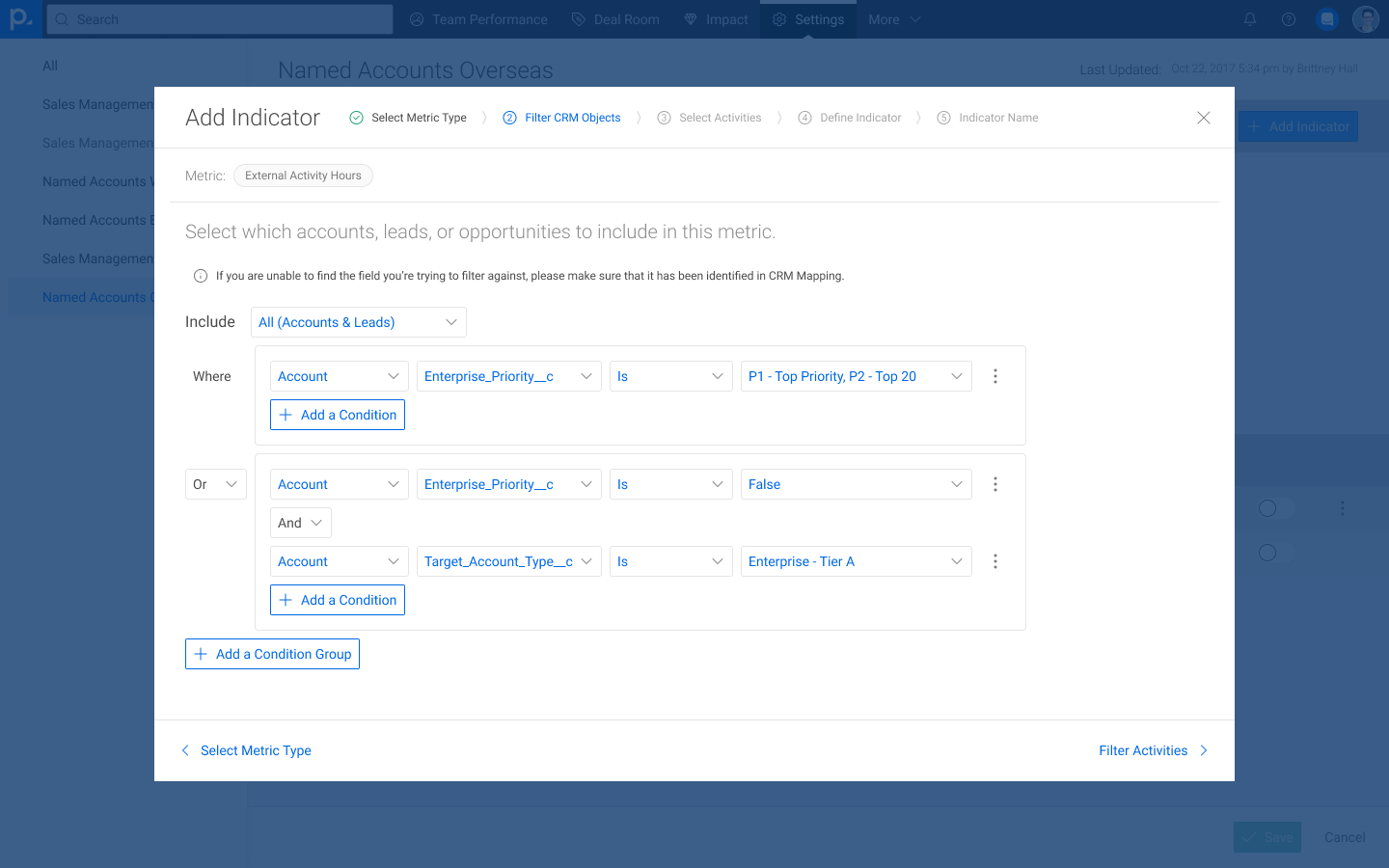Switch to the Filter CRM Objects step
Viewport: 1389px width, 868px height.
[x=562, y=118]
